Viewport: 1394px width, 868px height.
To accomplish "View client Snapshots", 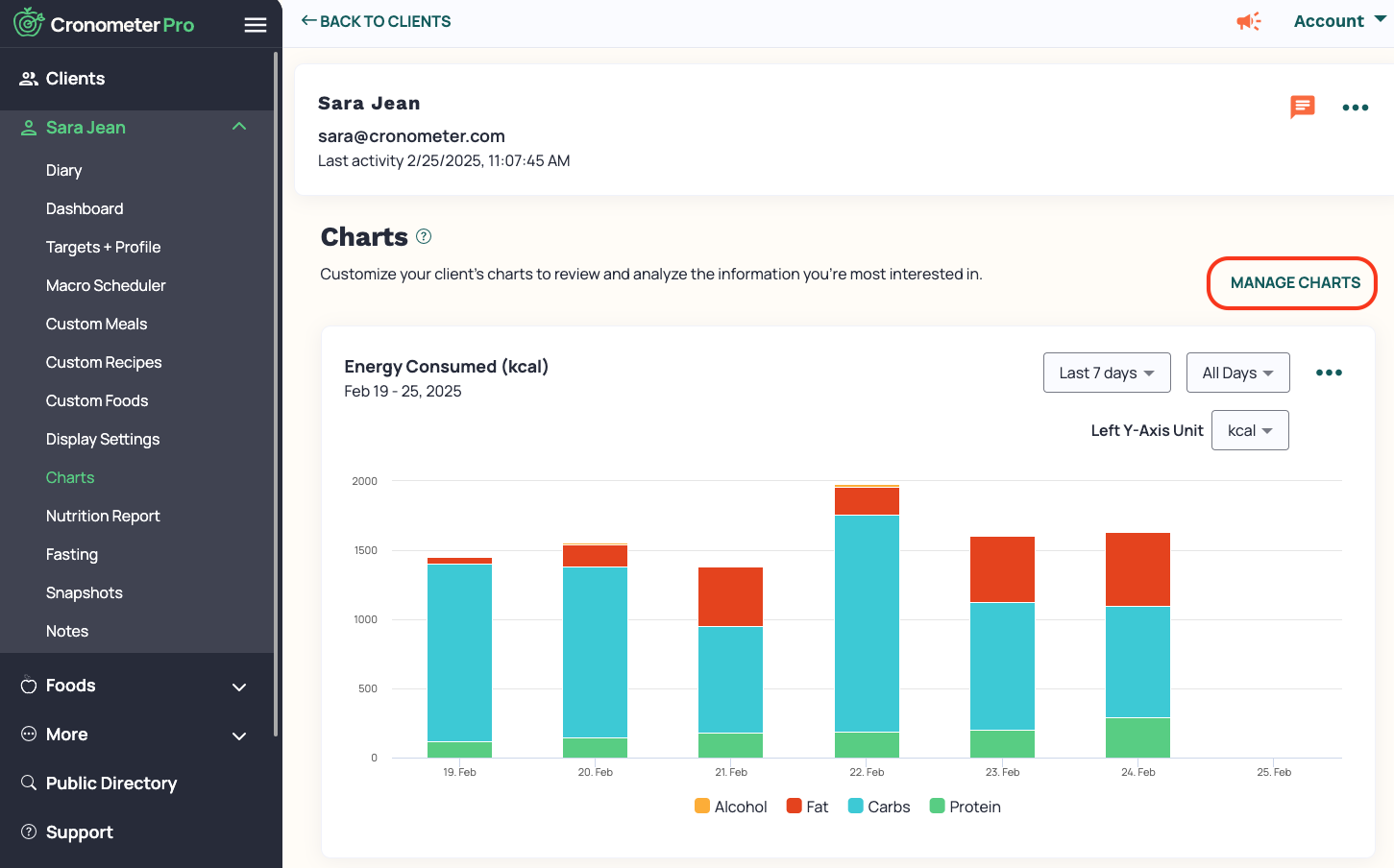I will [x=85, y=592].
